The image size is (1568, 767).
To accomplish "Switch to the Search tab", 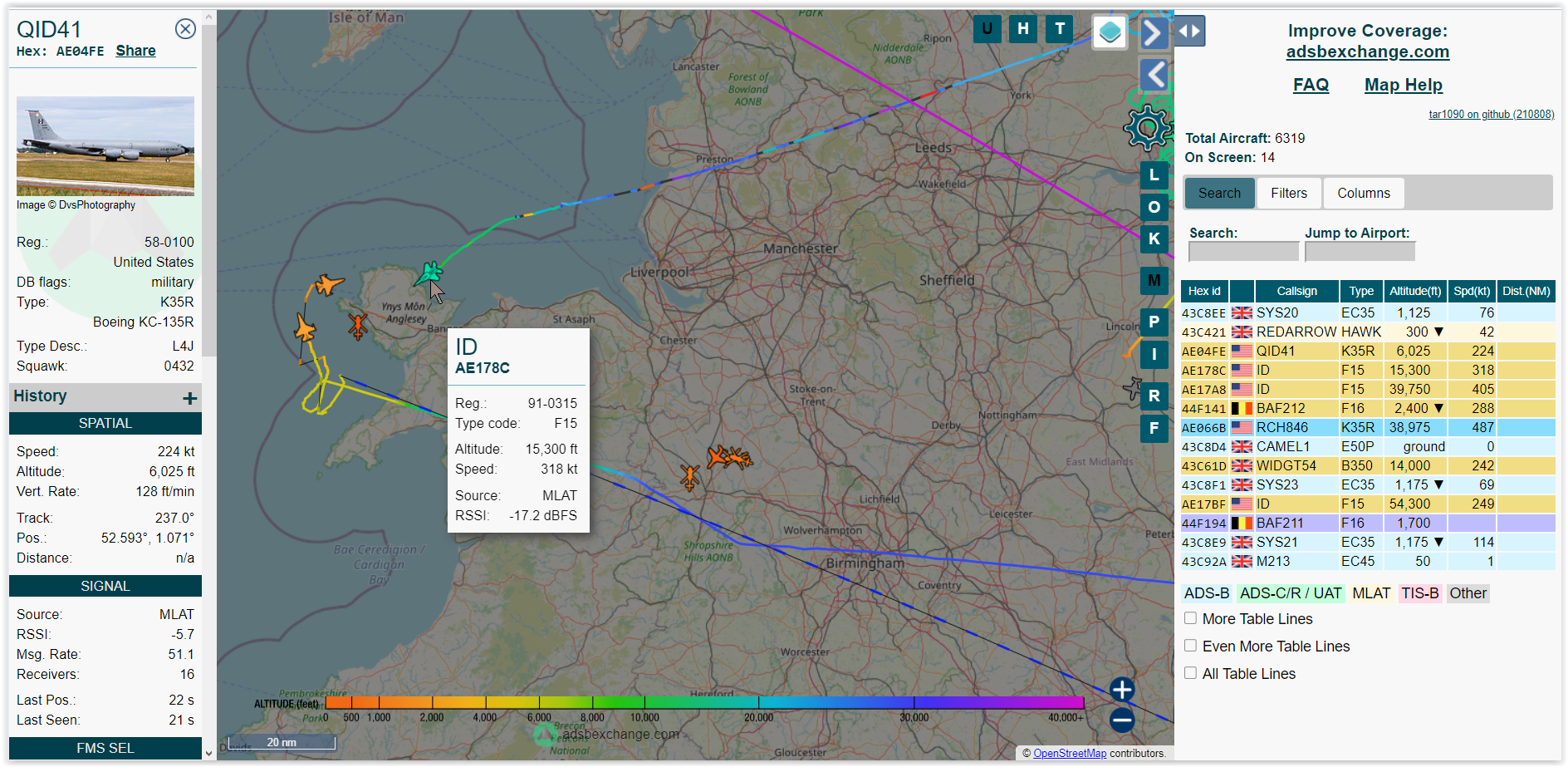I will (1219, 193).
